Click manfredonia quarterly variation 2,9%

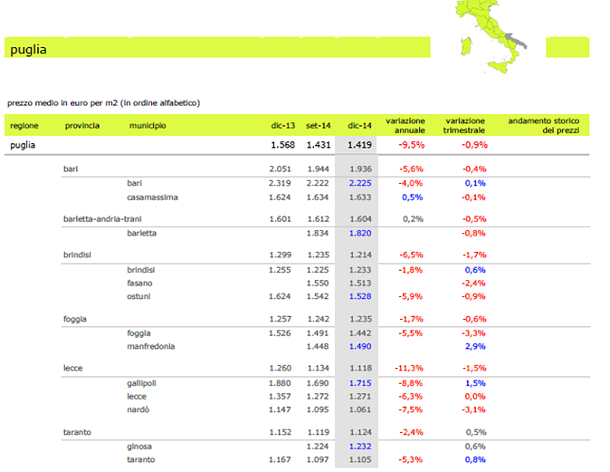[475, 346]
